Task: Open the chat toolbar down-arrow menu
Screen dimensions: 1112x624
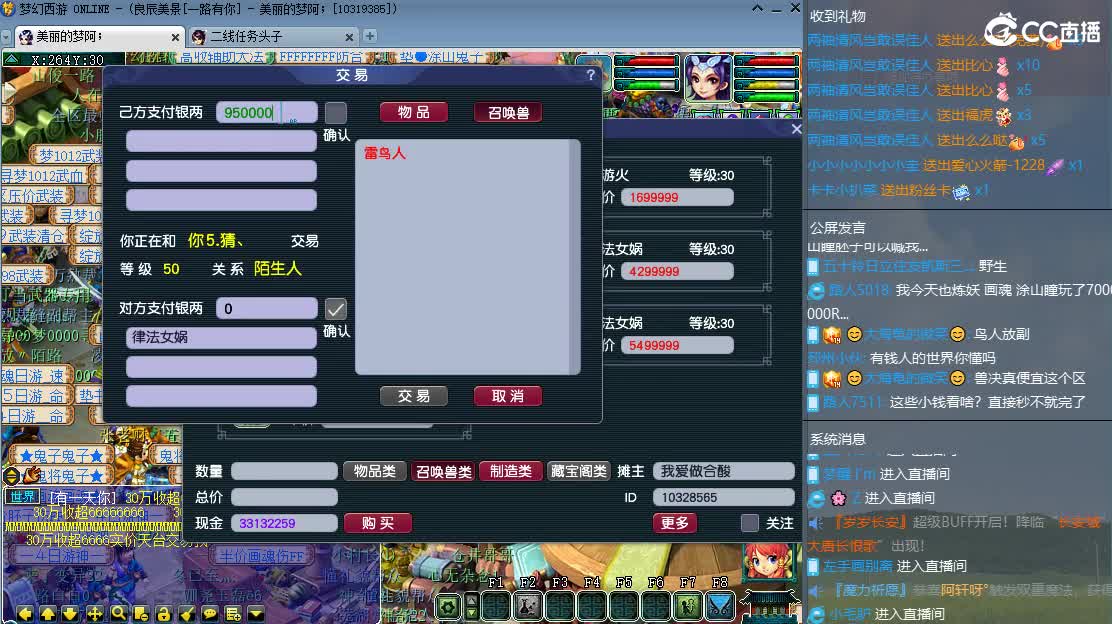Action: coord(256,614)
